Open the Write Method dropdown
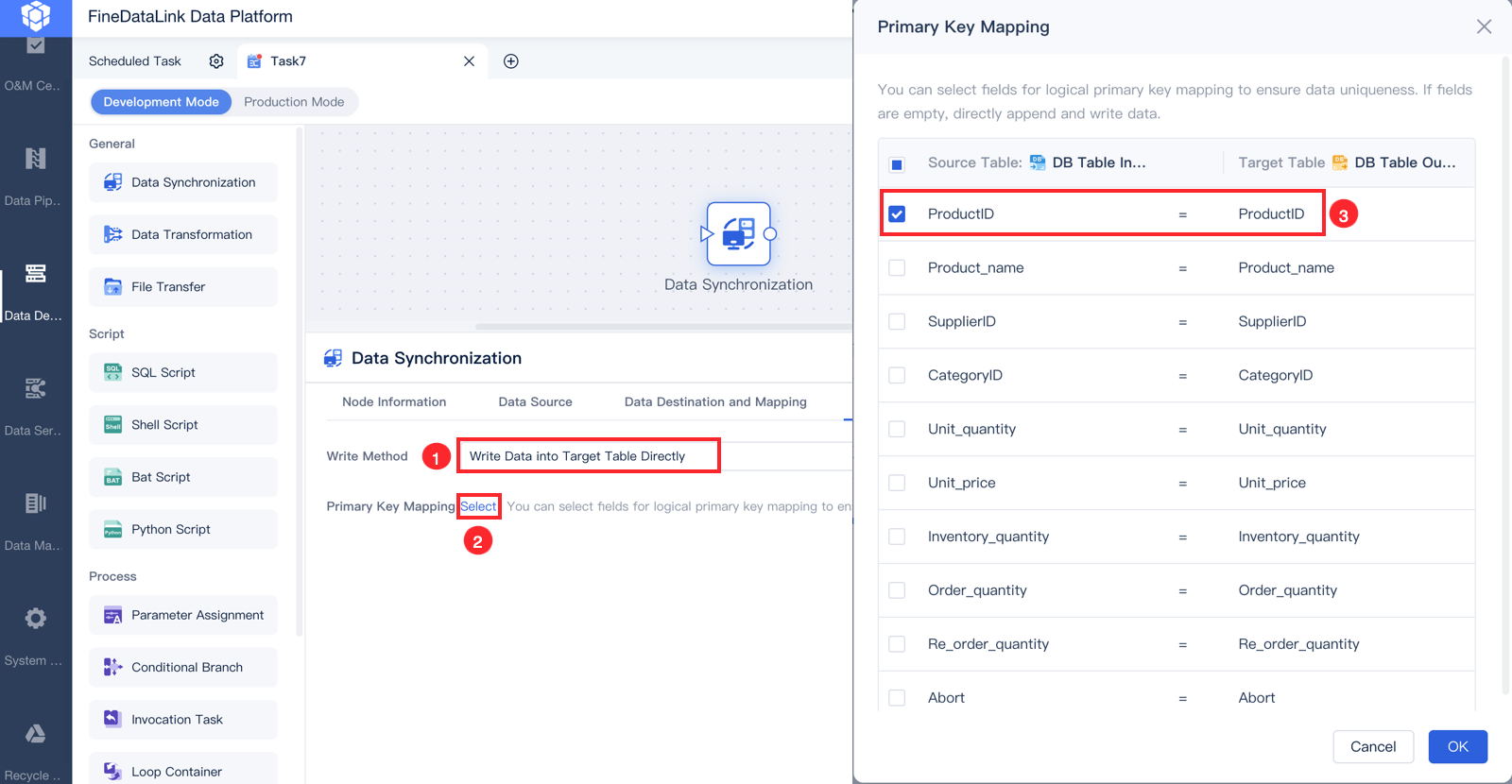 (x=656, y=456)
